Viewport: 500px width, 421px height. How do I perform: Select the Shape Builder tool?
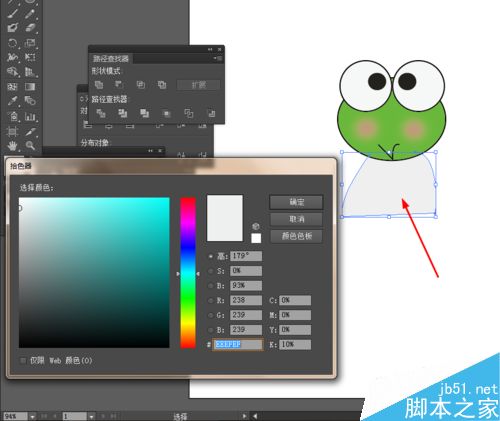(13, 72)
